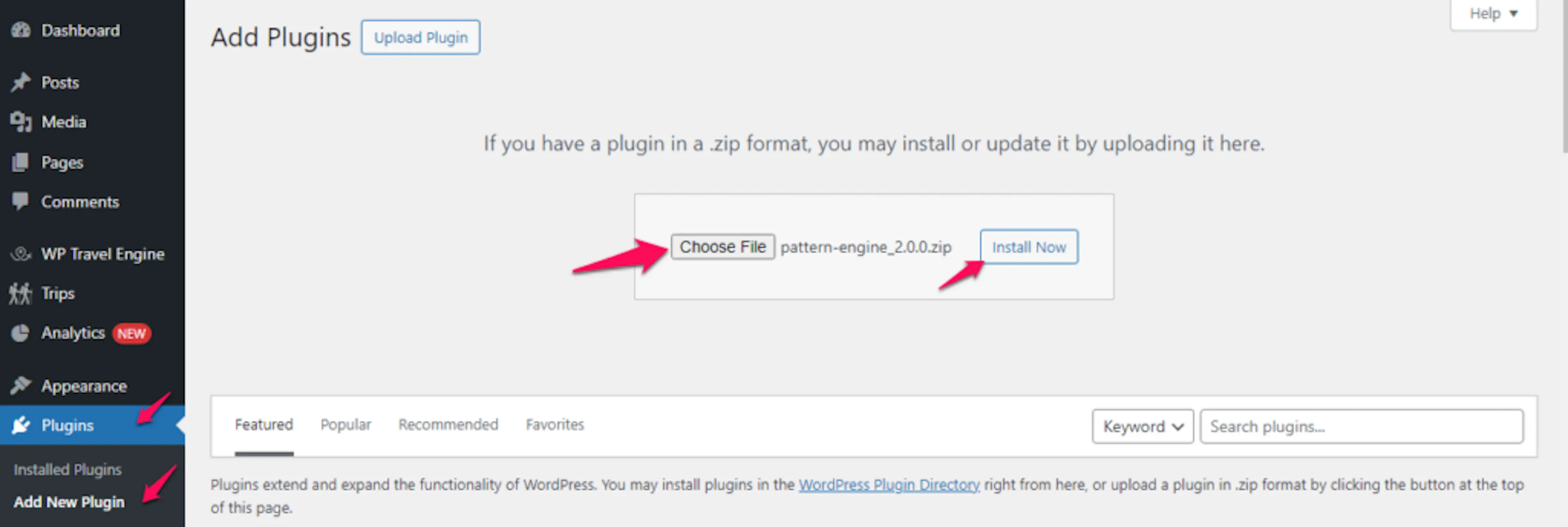Open the Favorites tab
The width and height of the screenshot is (1568, 527).
point(555,424)
